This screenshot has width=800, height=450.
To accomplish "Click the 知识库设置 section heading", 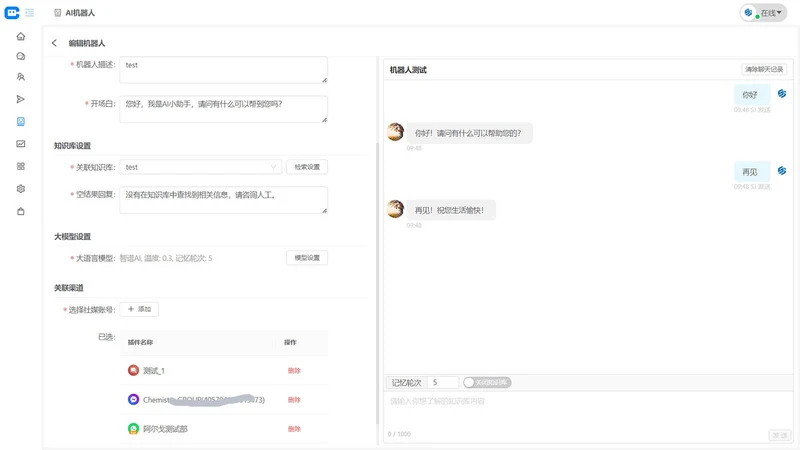I will [72, 146].
